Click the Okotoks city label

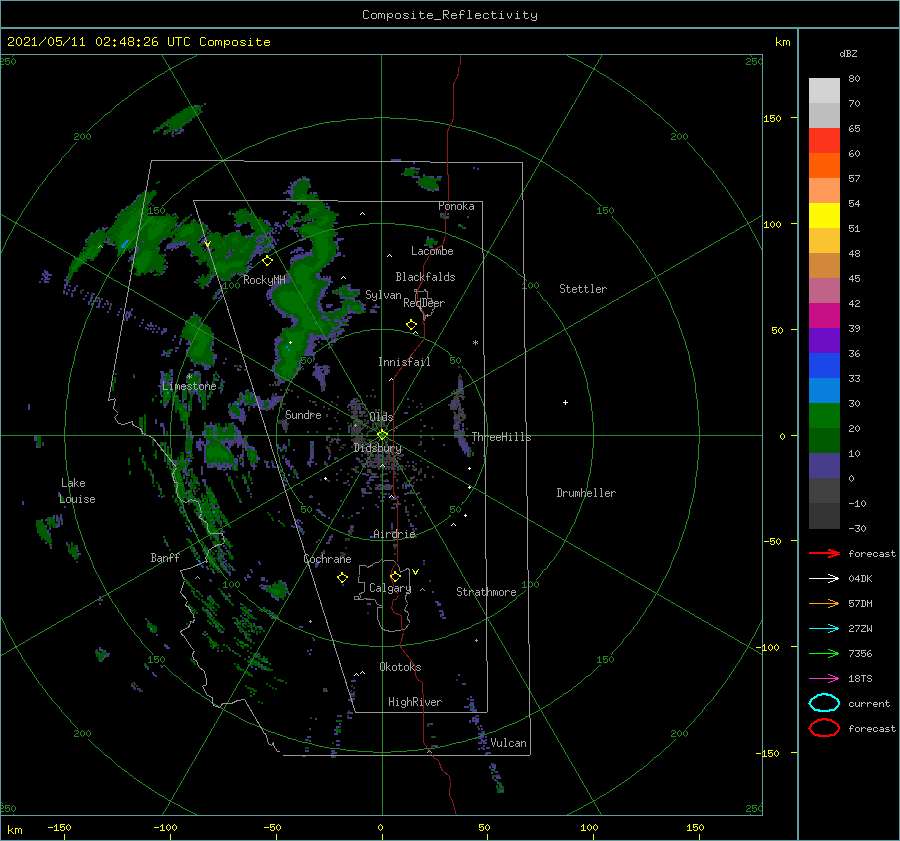400,667
